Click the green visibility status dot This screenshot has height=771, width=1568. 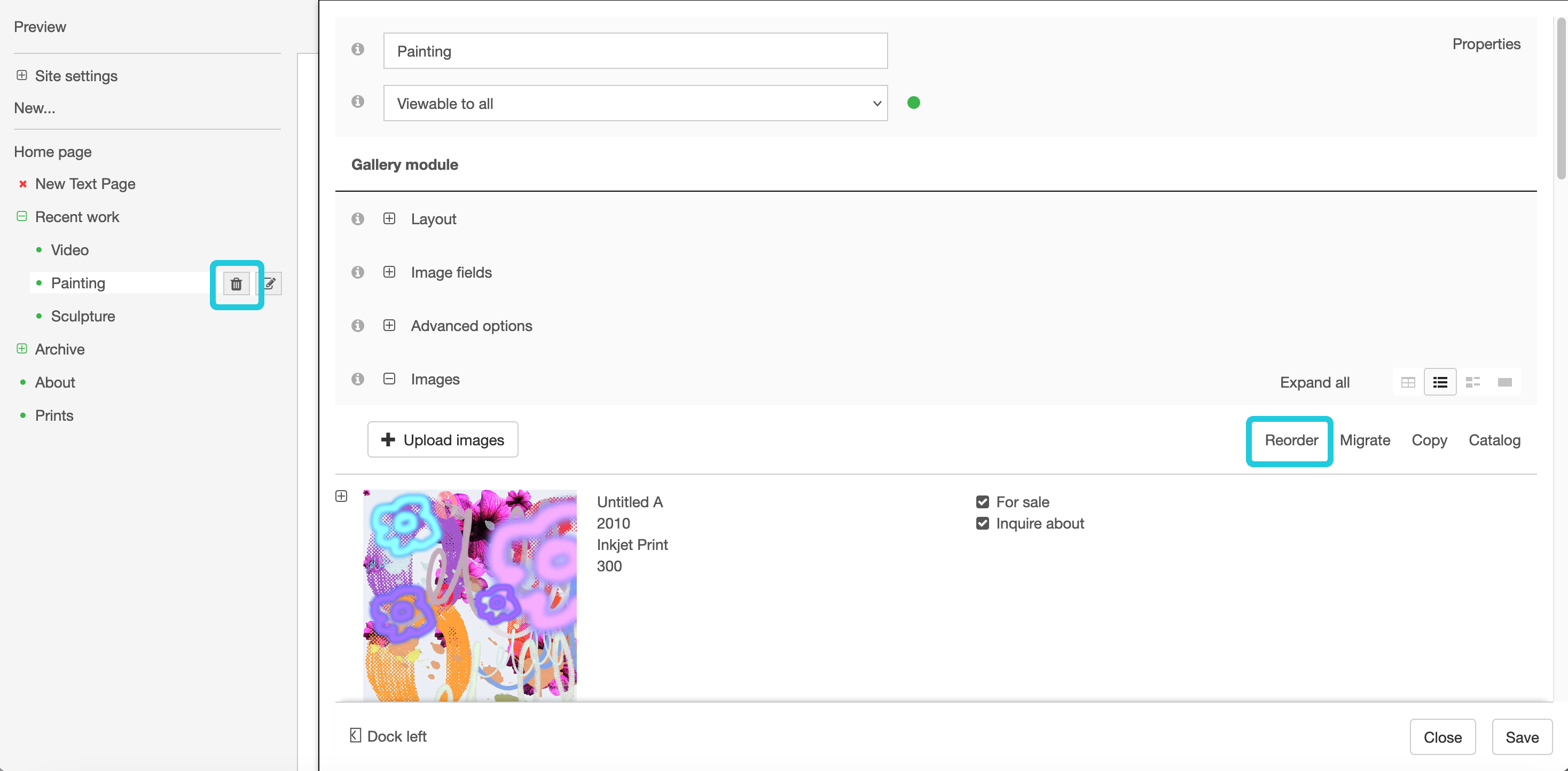pos(913,103)
